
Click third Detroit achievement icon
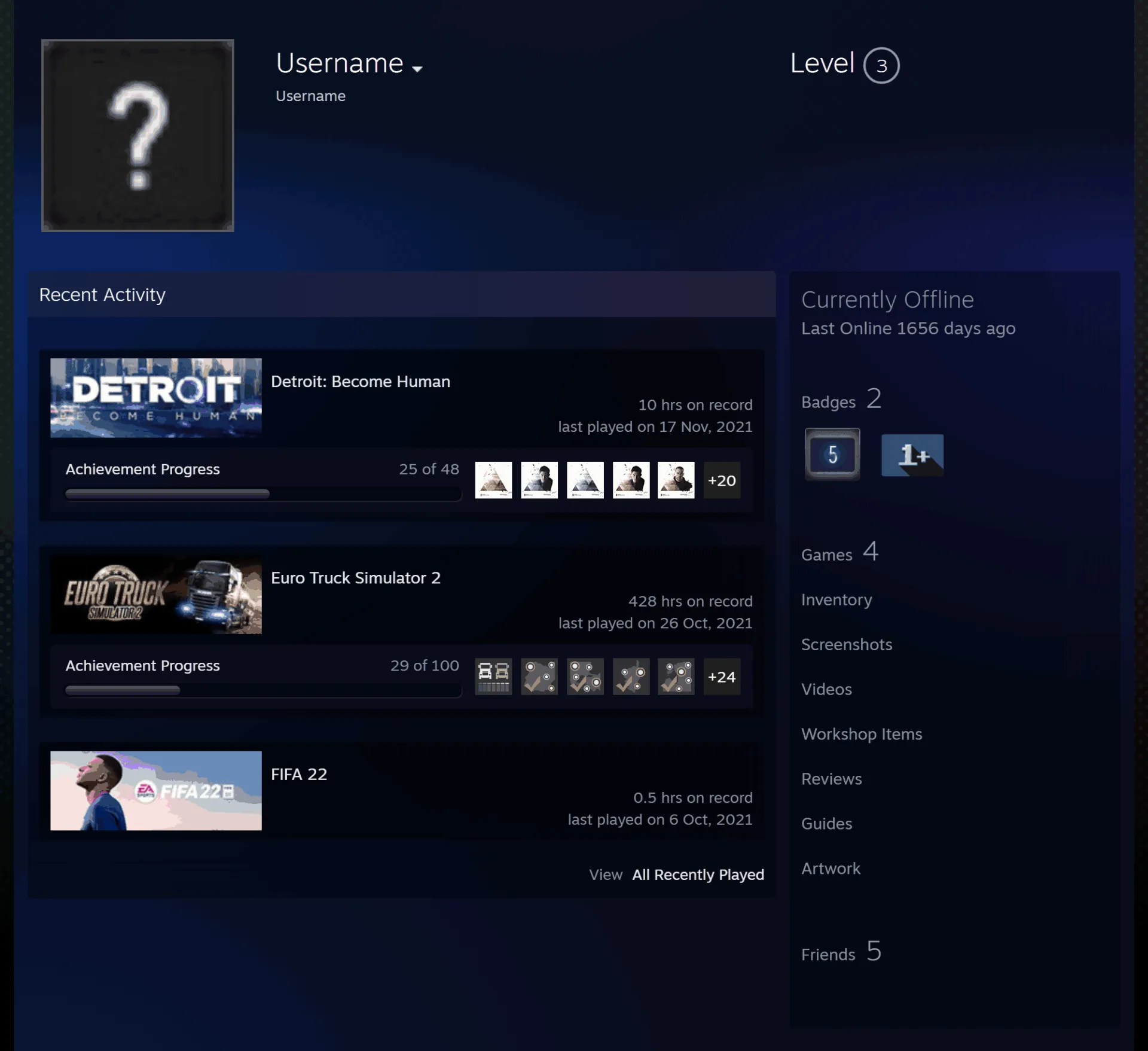585,480
